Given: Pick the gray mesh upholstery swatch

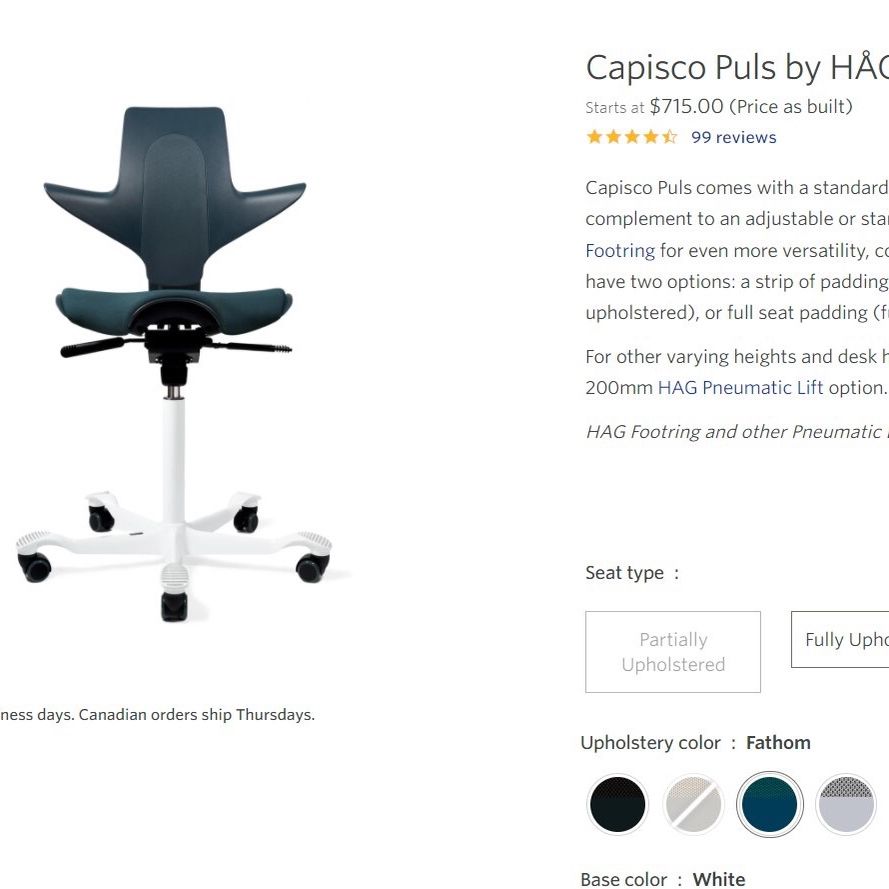Looking at the screenshot, I should [x=845, y=804].
